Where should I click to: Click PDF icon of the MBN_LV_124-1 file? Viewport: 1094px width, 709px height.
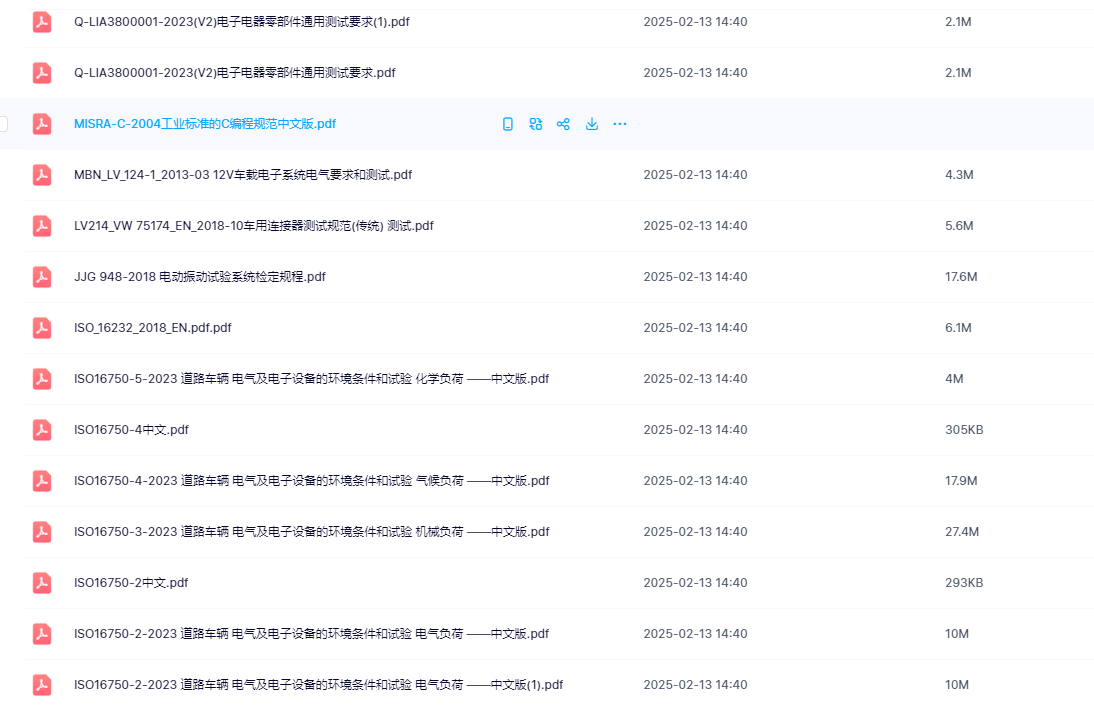[x=42, y=175]
